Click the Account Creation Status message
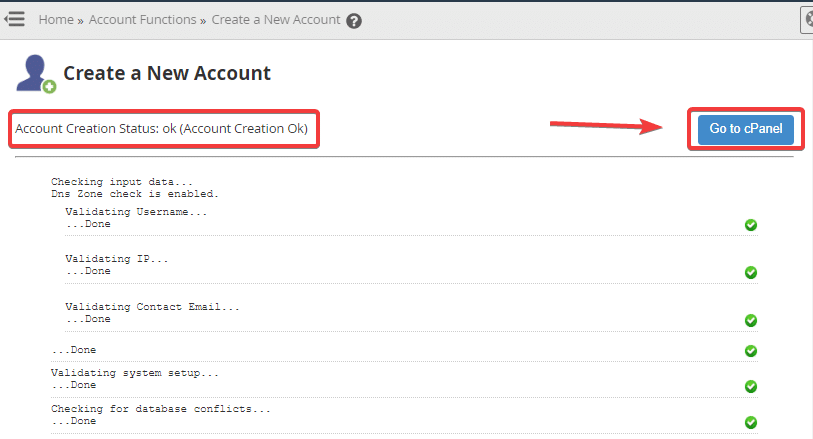This screenshot has height=439, width=813. (161, 129)
